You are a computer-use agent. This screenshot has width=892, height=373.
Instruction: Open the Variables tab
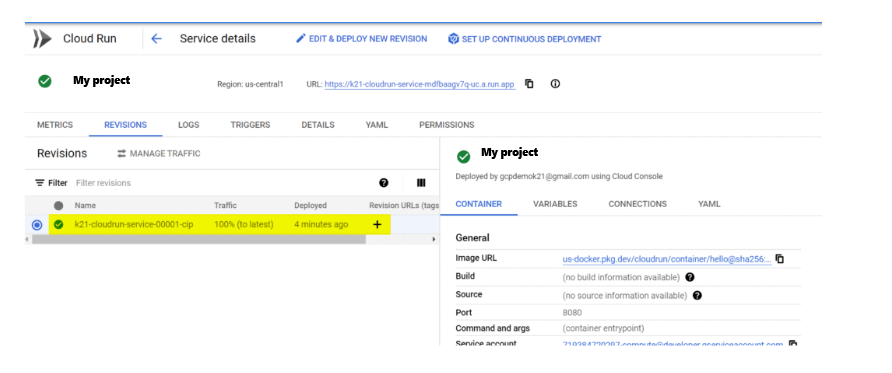555,204
